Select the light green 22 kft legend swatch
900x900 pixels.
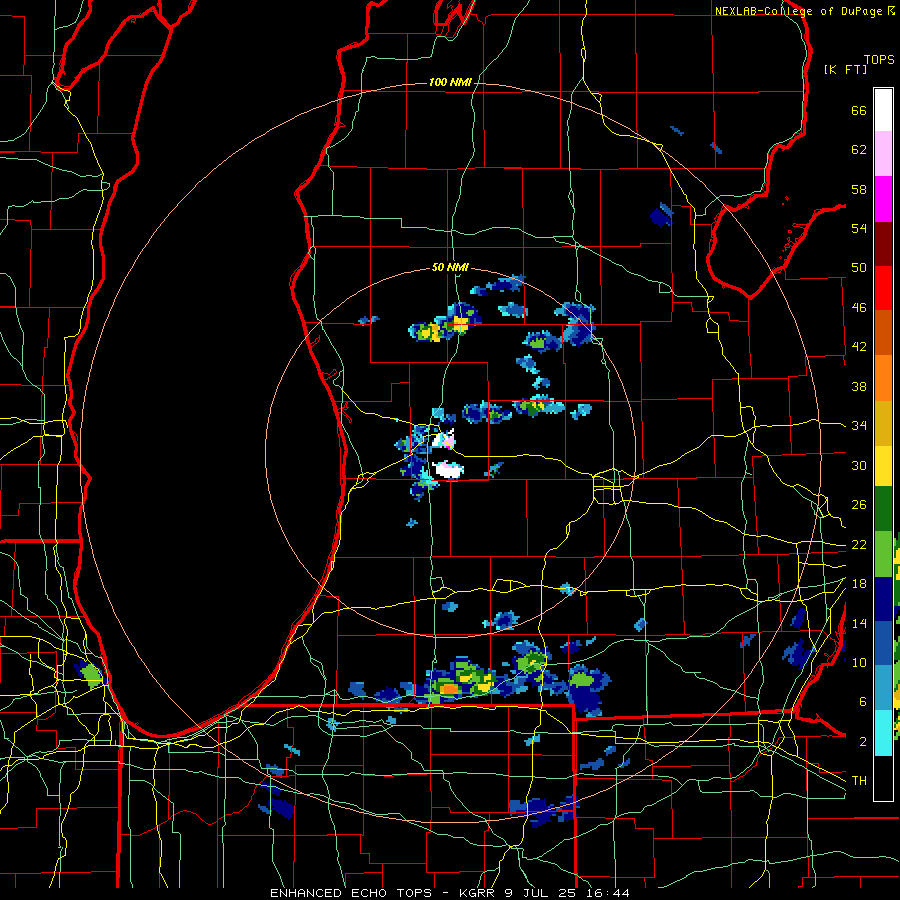883,554
